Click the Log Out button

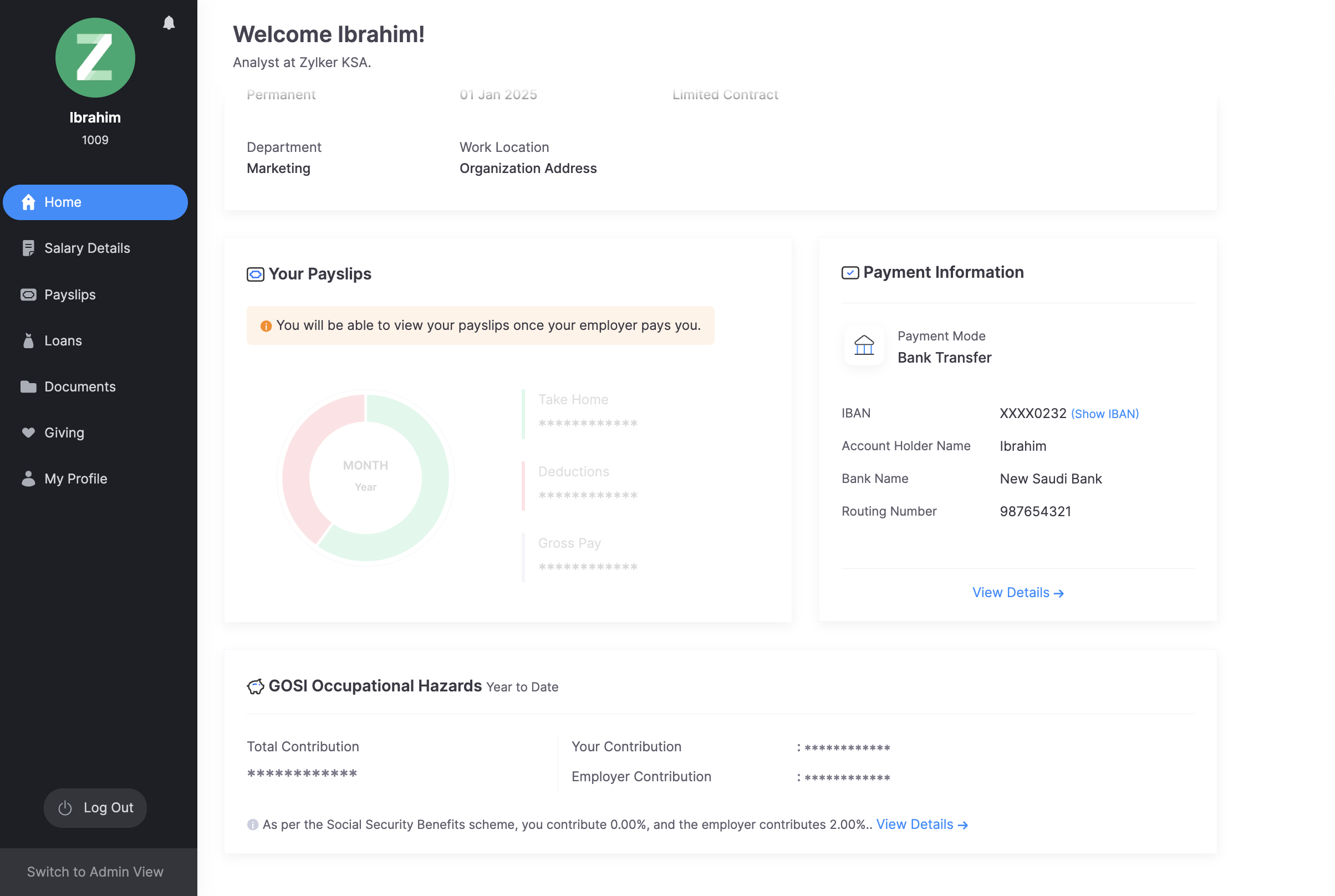95,807
